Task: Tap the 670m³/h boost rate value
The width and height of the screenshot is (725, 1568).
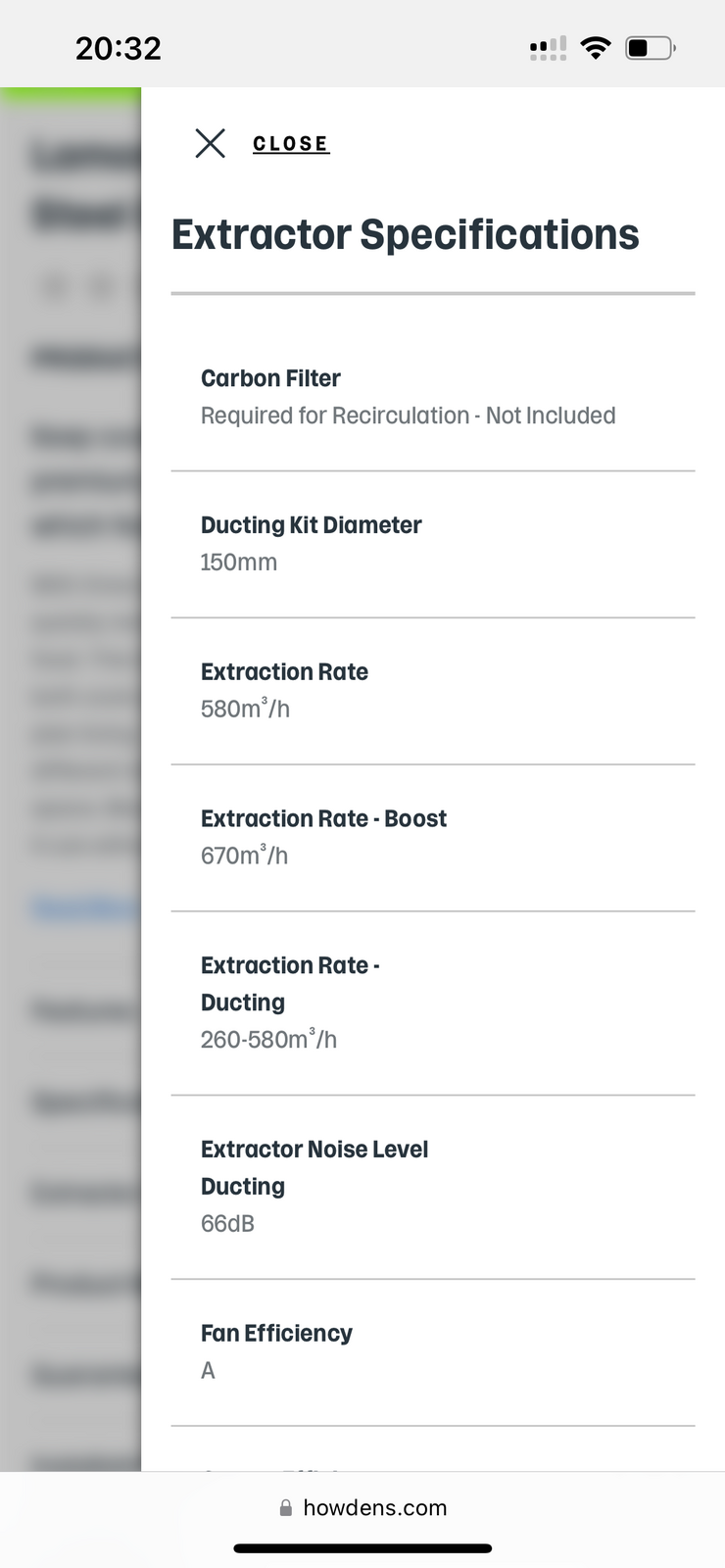Action: tap(244, 856)
